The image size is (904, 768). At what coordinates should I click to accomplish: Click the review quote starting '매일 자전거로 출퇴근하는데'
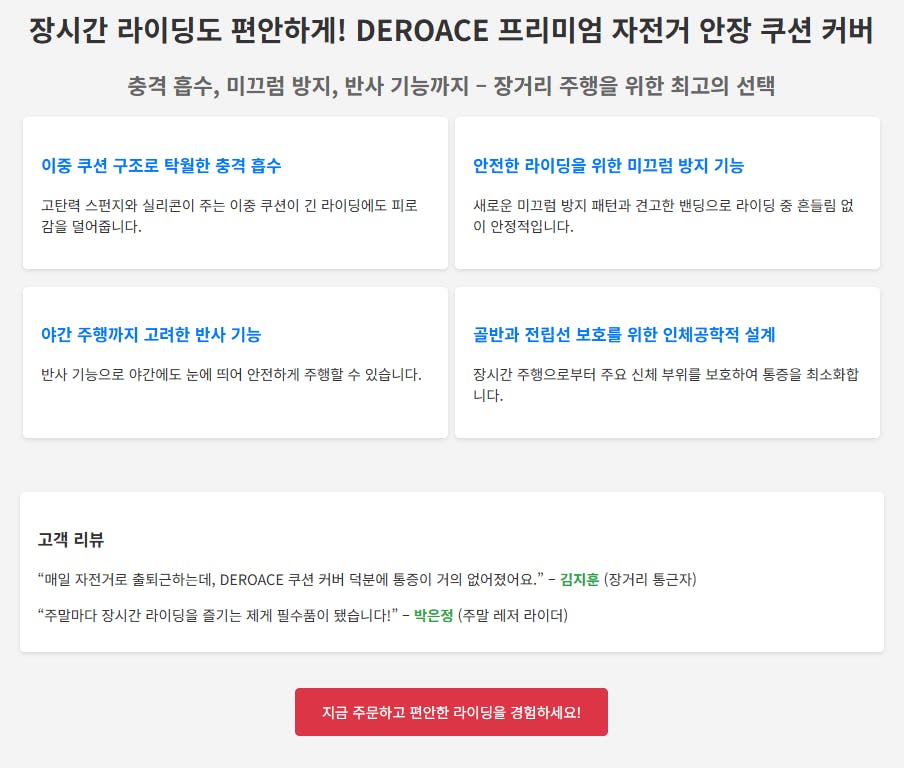click(x=291, y=579)
